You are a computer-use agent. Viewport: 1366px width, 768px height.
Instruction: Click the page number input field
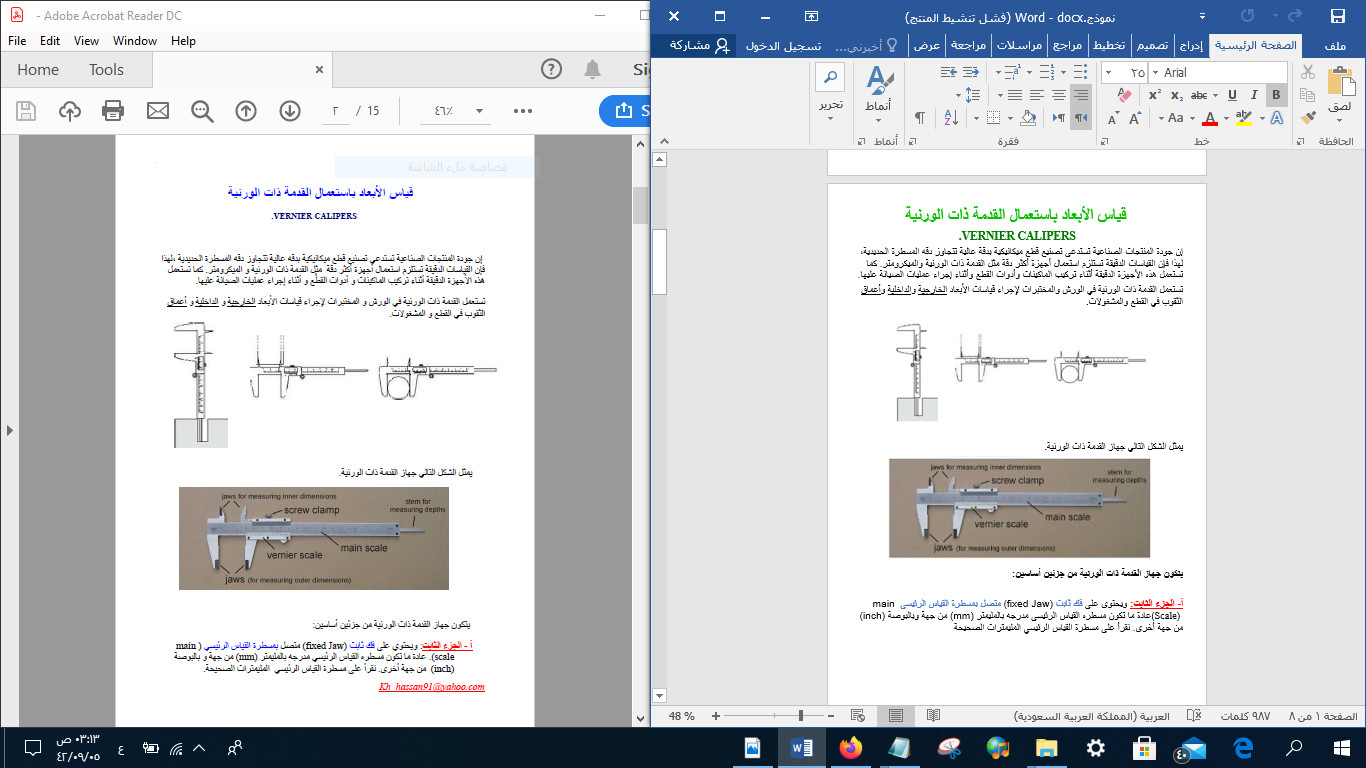[x=337, y=112]
